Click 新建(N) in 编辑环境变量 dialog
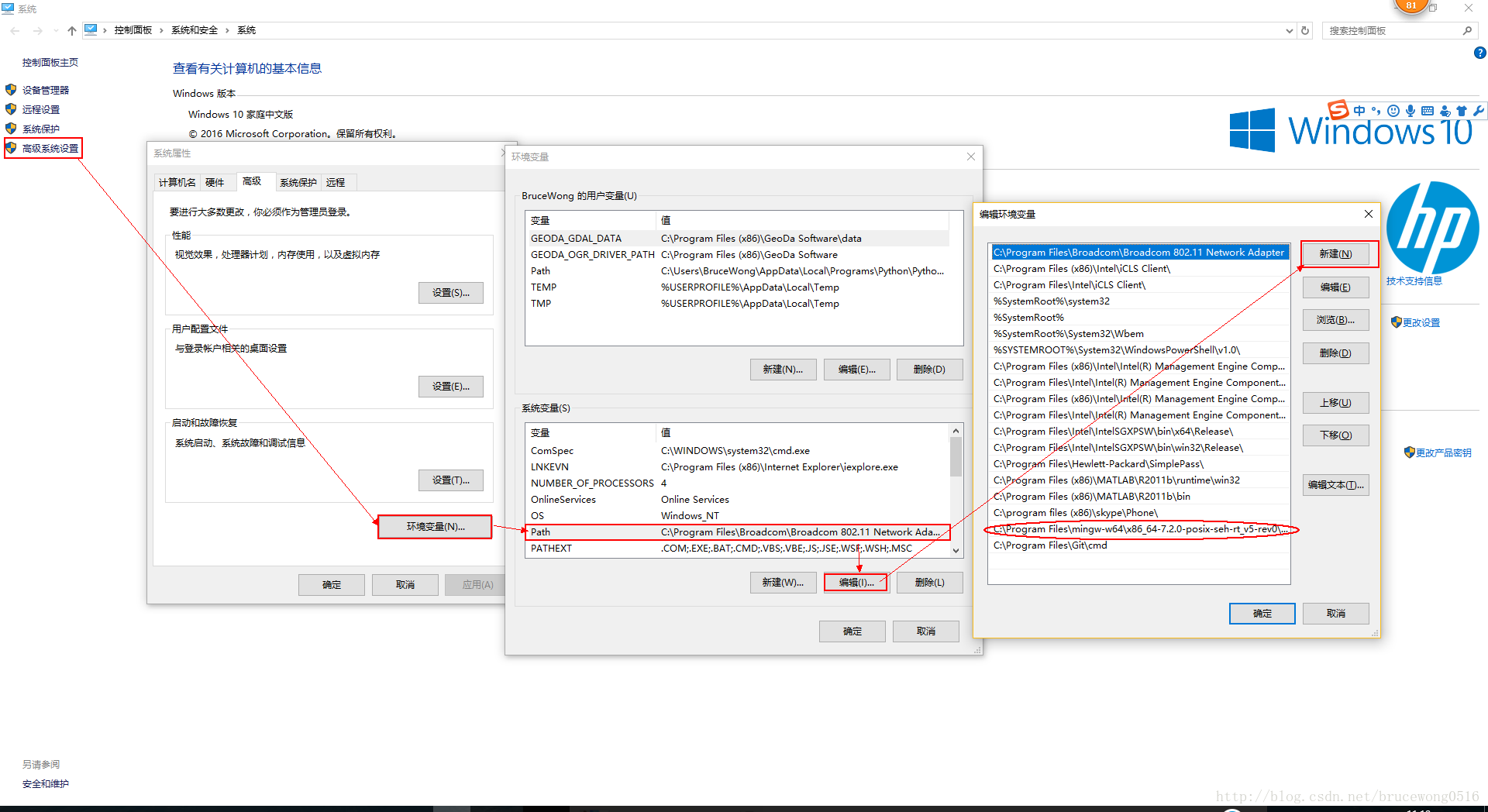The image size is (1488, 812). pyautogui.click(x=1336, y=253)
